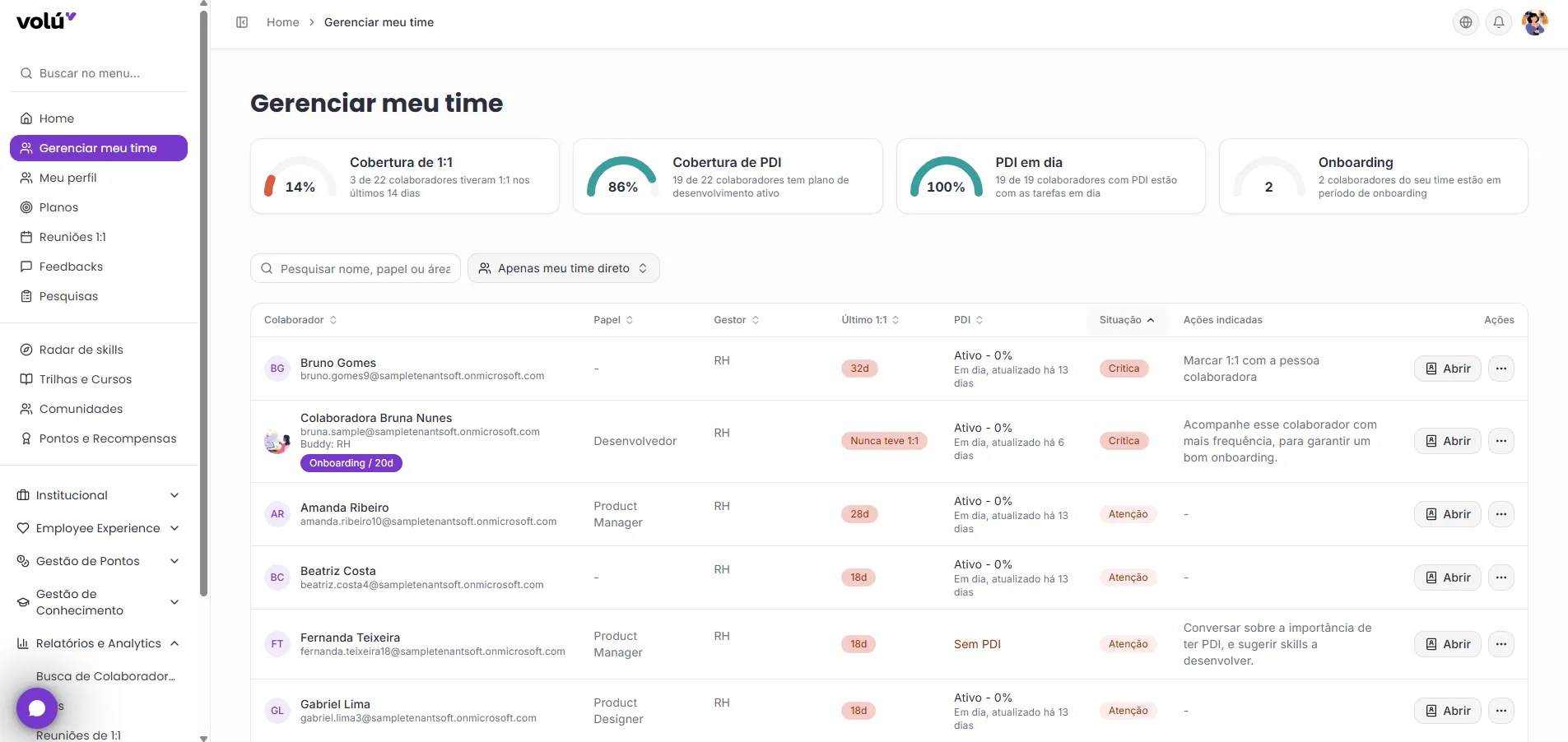Open more options for Bruno Gomes
The height and width of the screenshot is (742, 1568).
click(x=1501, y=369)
